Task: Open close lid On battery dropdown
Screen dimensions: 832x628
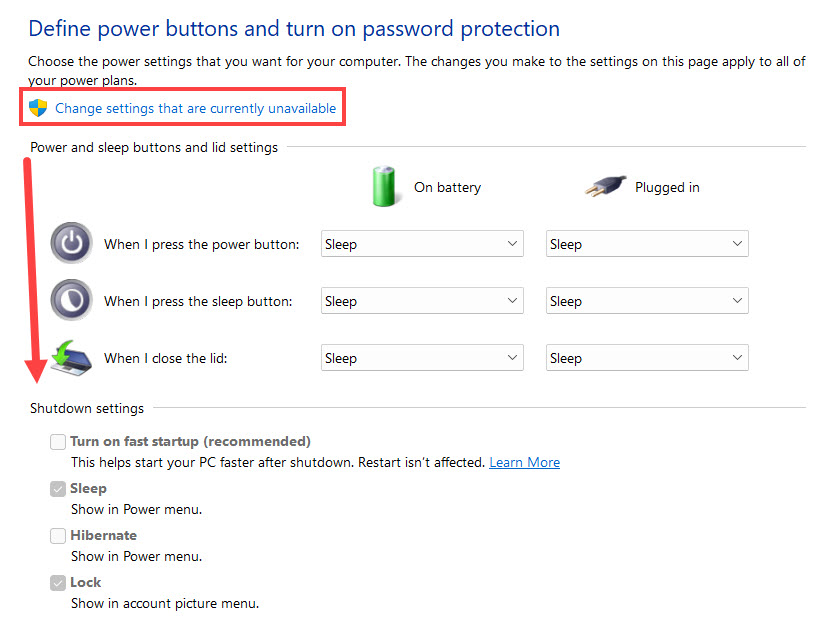Action: [422, 358]
